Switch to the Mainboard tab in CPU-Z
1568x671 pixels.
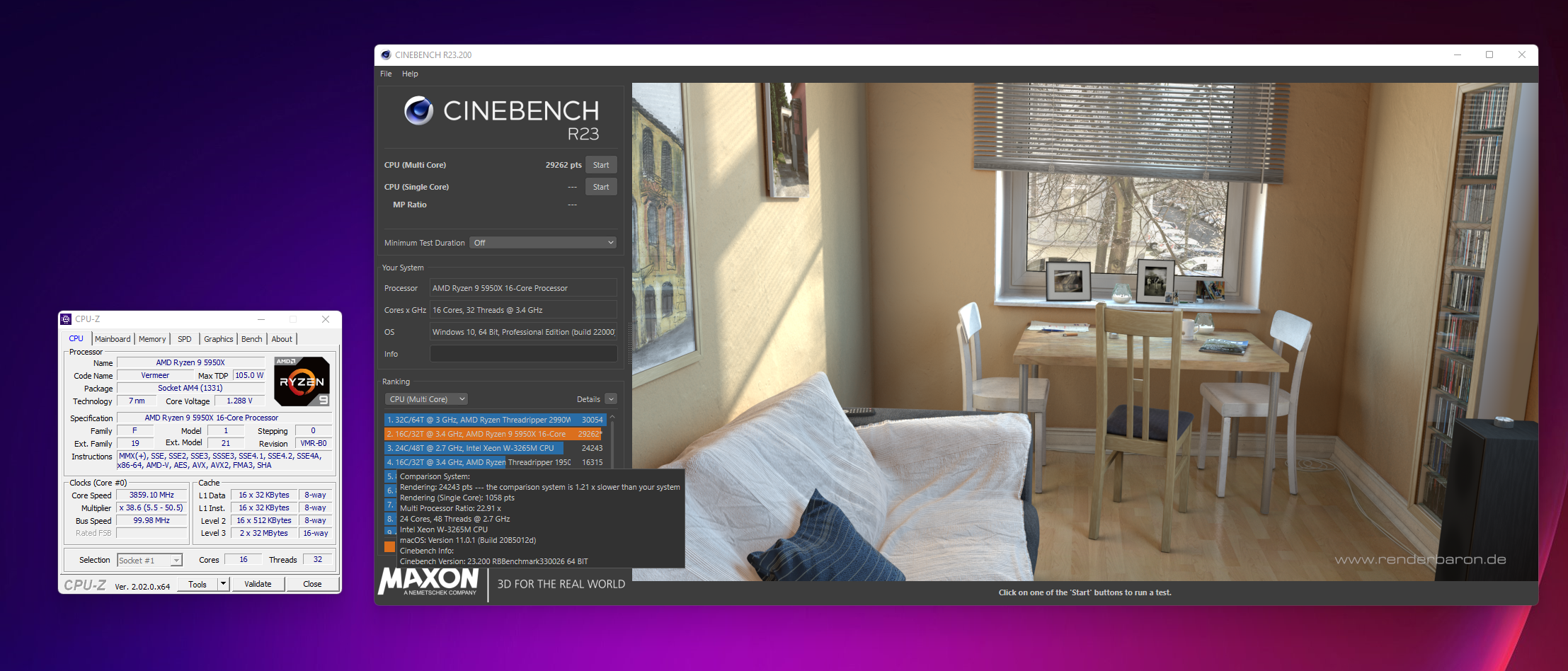click(x=113, y=339)
